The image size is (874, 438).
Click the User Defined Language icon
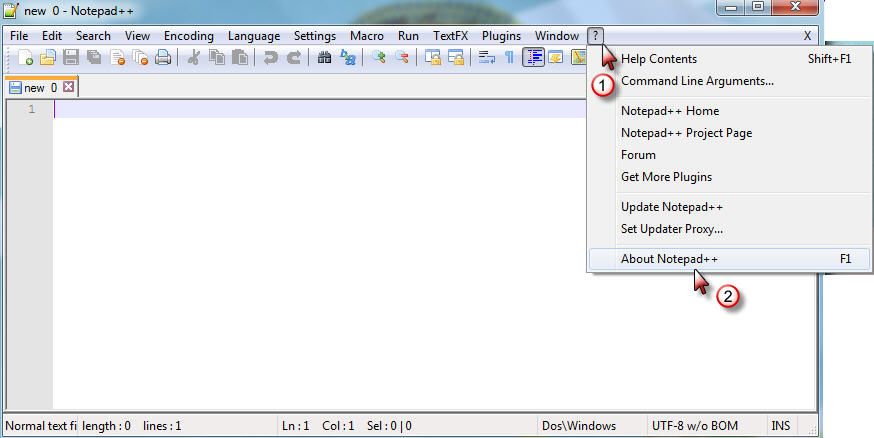[x=556, y=57]
